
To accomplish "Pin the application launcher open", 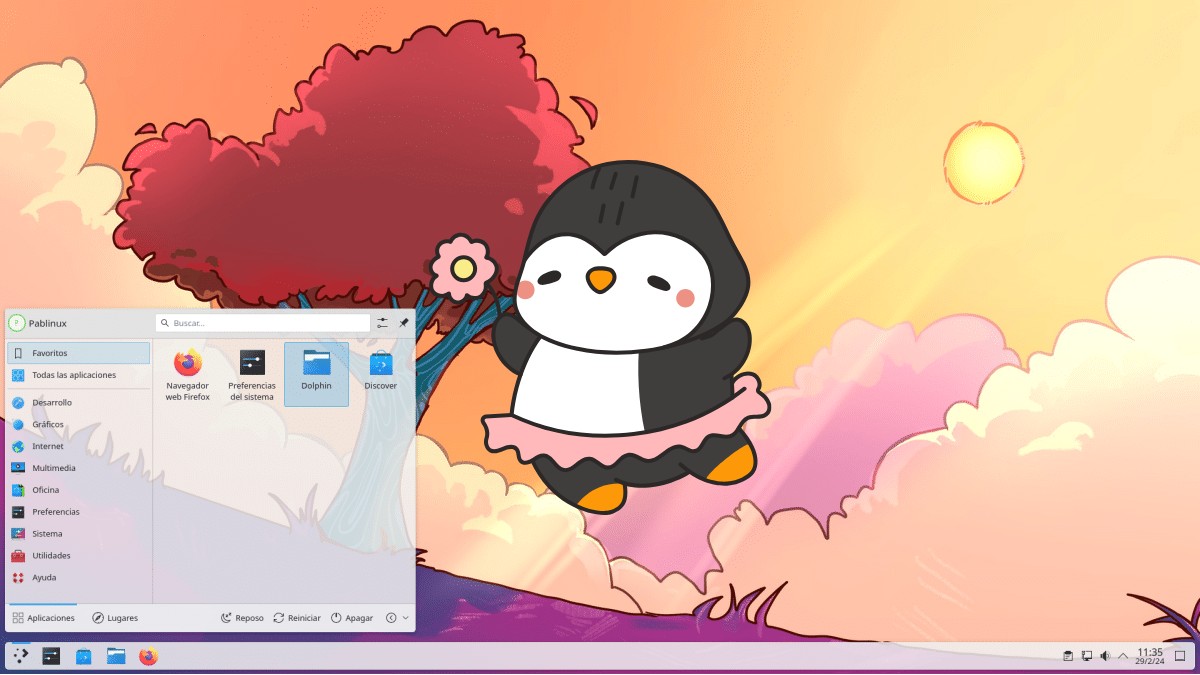I will click(x=403, y=323).
